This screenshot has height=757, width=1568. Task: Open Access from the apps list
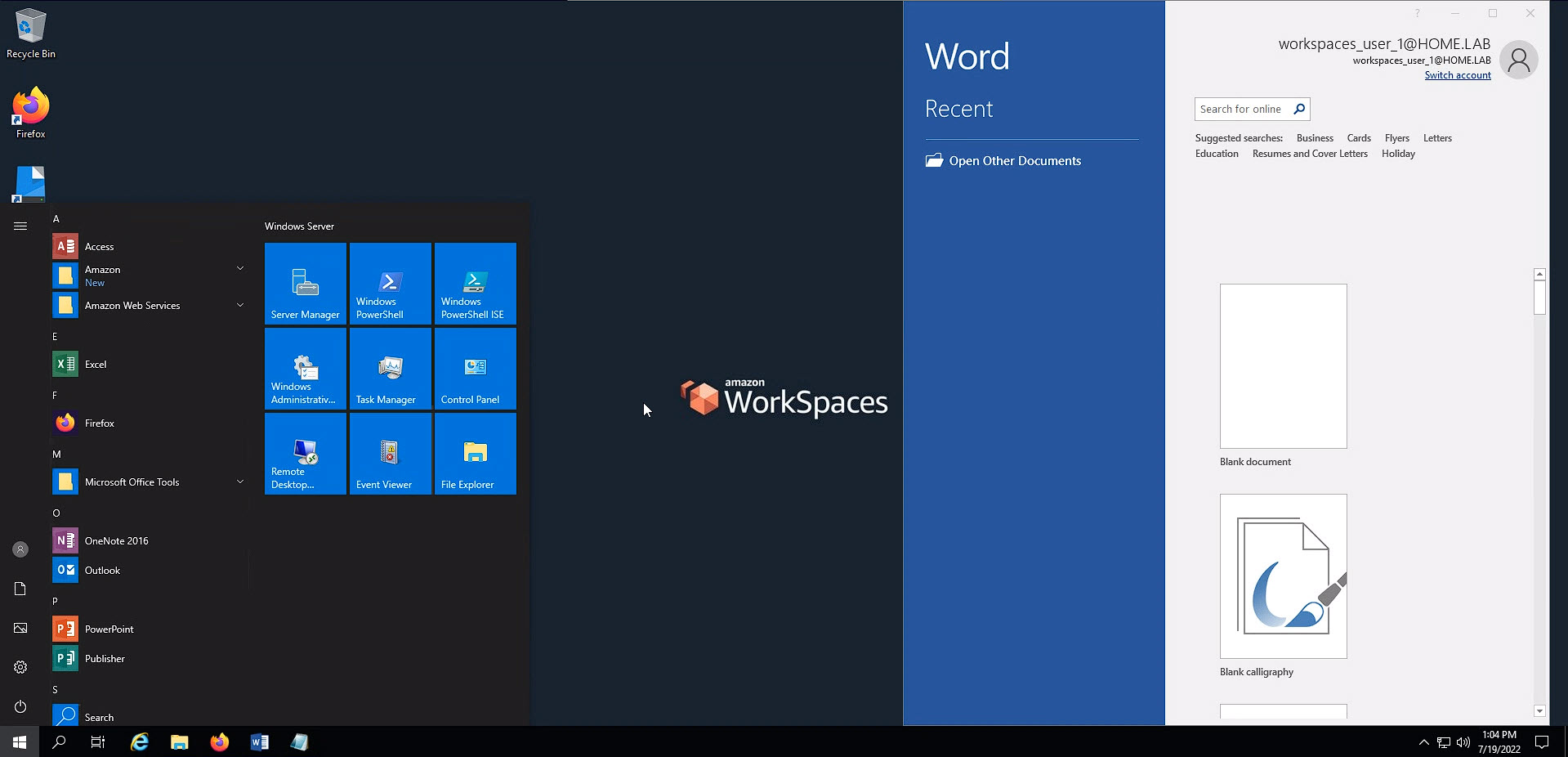[x=99, y=246]
